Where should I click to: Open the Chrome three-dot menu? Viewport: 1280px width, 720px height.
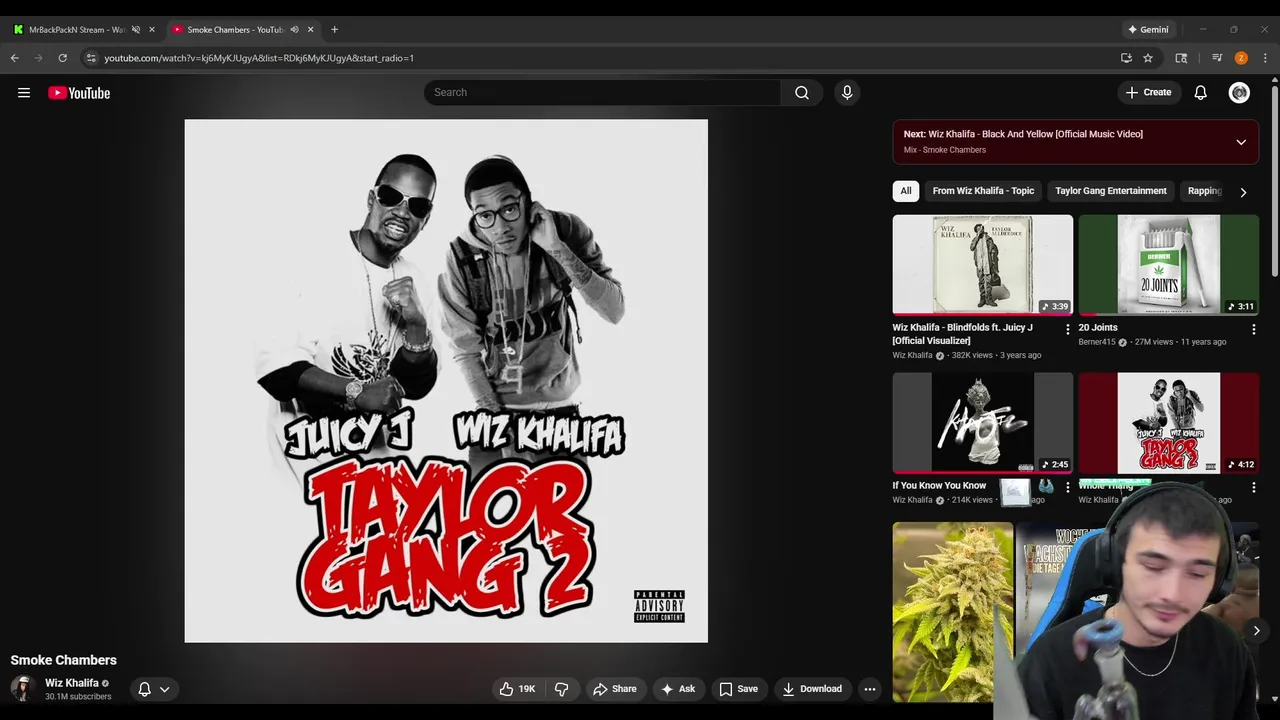click(x=1265, y=58)
